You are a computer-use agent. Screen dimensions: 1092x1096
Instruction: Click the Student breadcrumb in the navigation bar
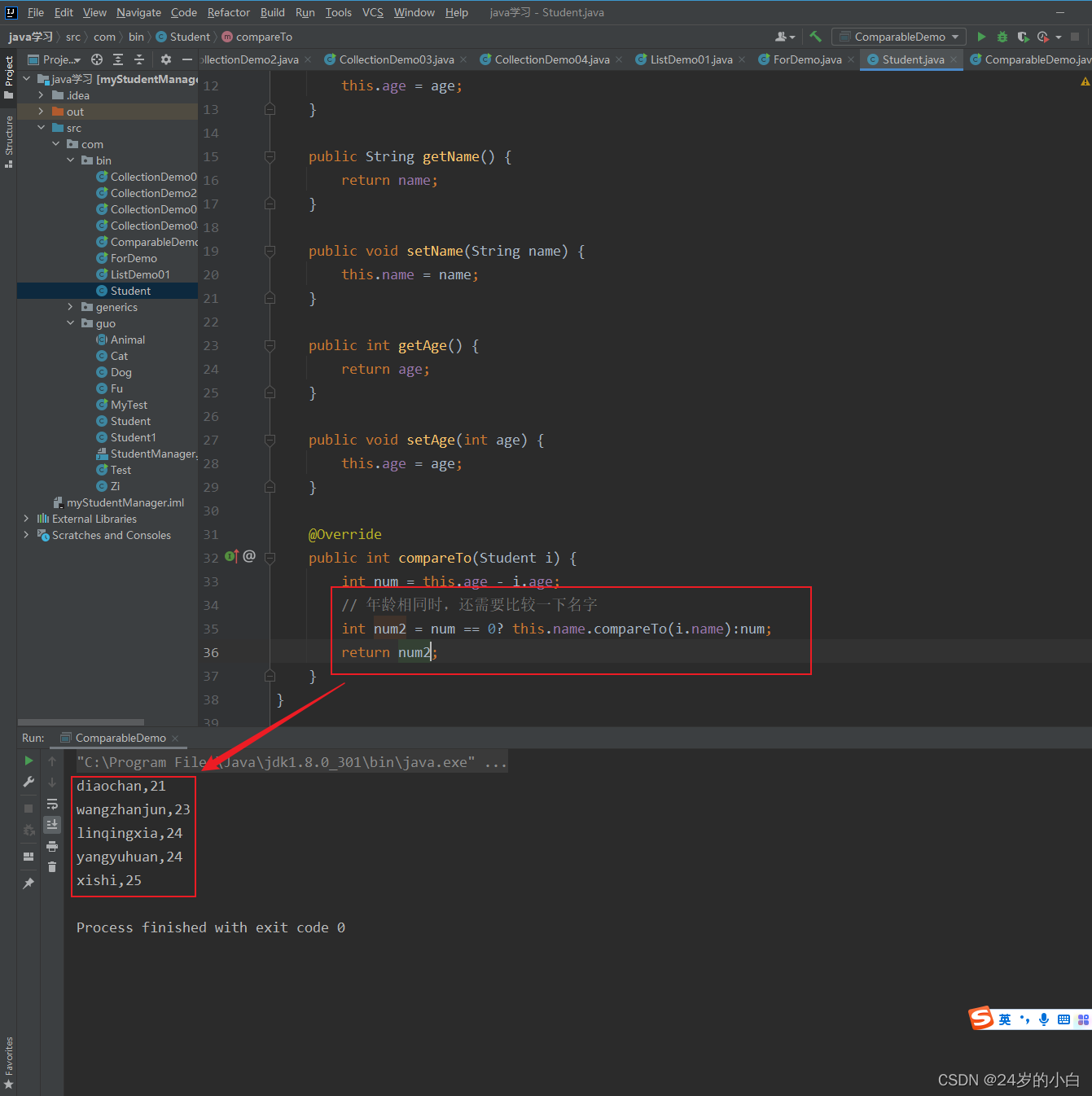tap(183, 37)
